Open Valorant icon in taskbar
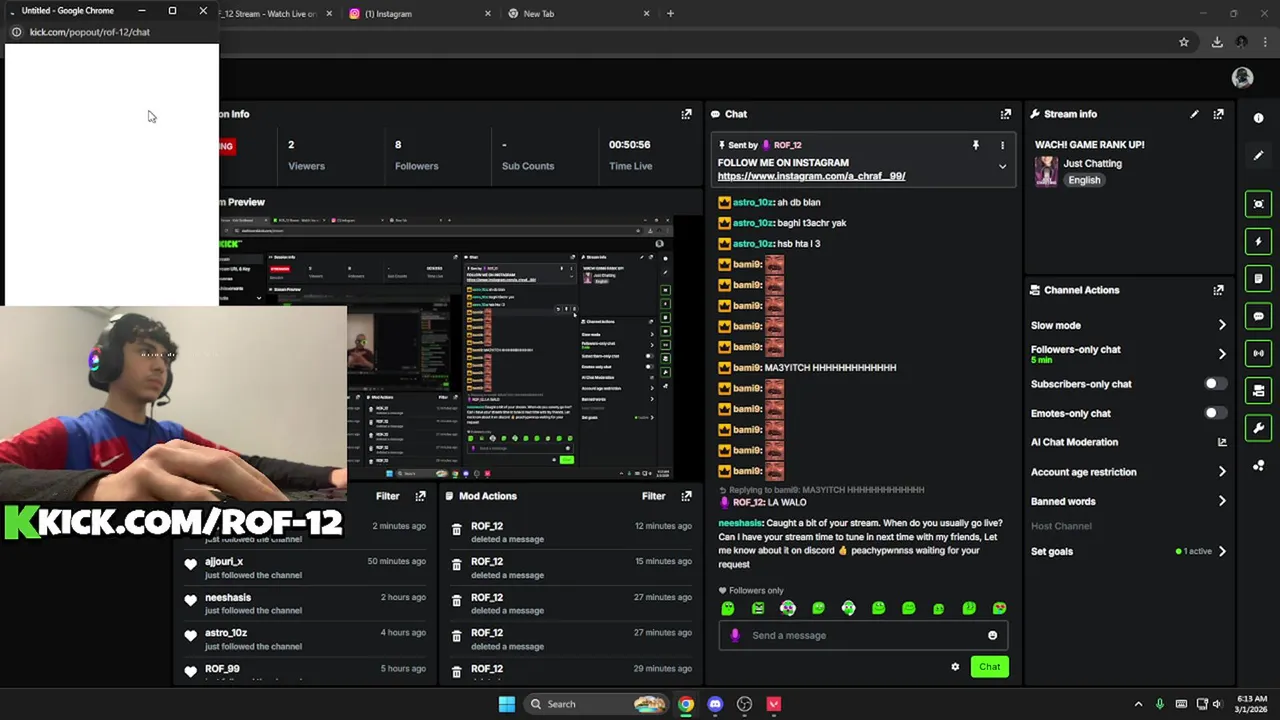 (x=773, y=704)
